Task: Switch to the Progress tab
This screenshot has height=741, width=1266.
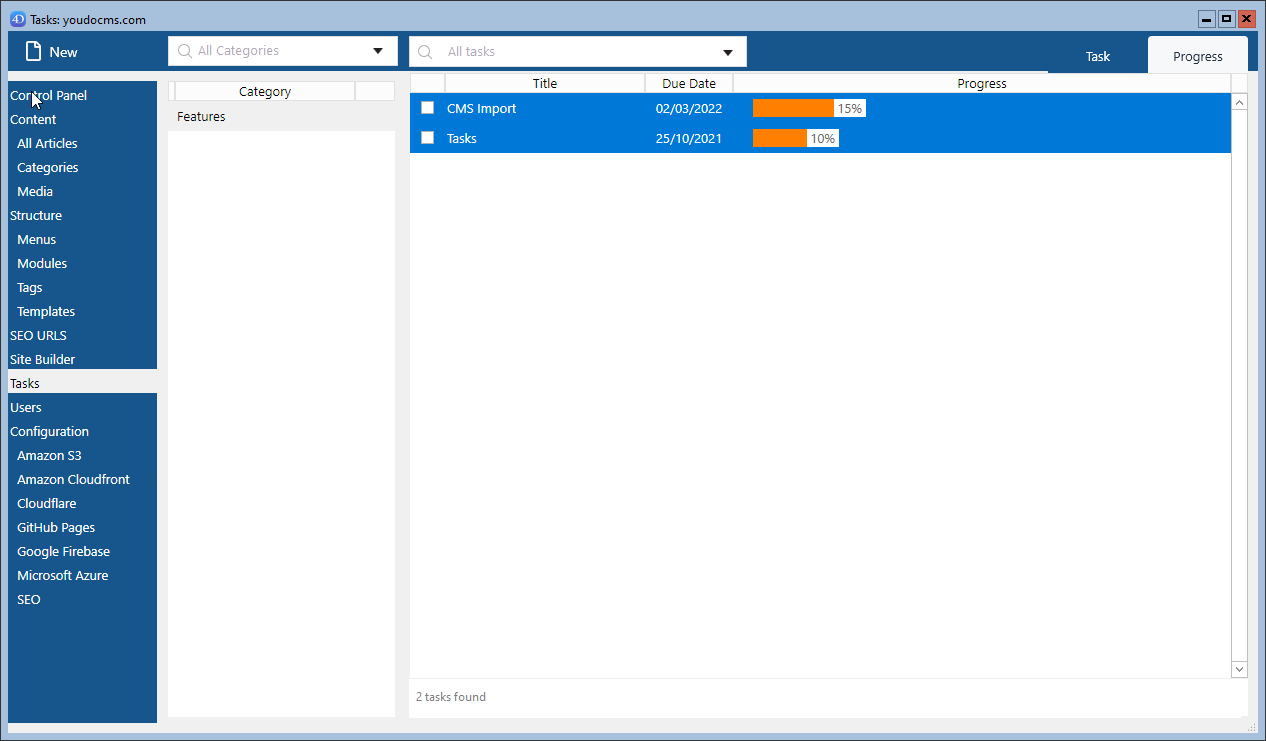Action: pyautogui.click(x=1197, y=56)
